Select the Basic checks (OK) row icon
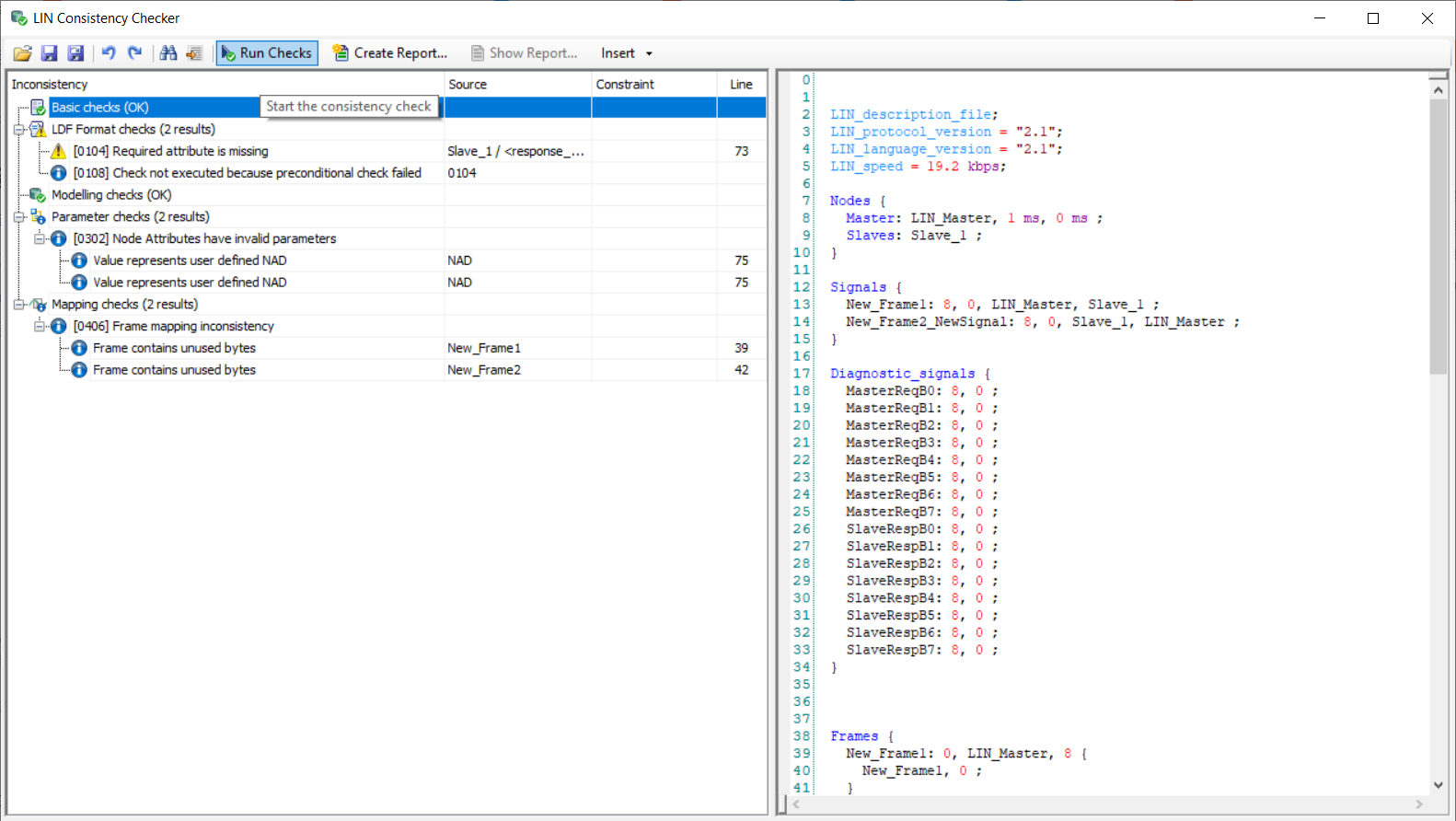This screenshot has width=1456, height=821. pyautogui.click(x=38, y=108)
